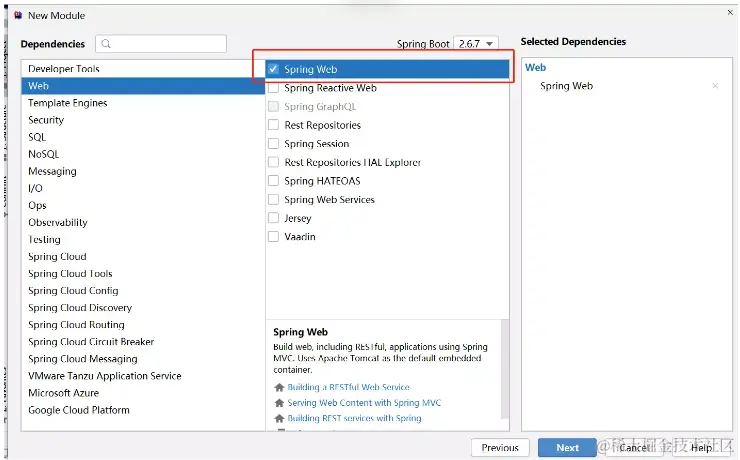
Task: Click Spring Web in Selected Dependencies
Action: 566,86
